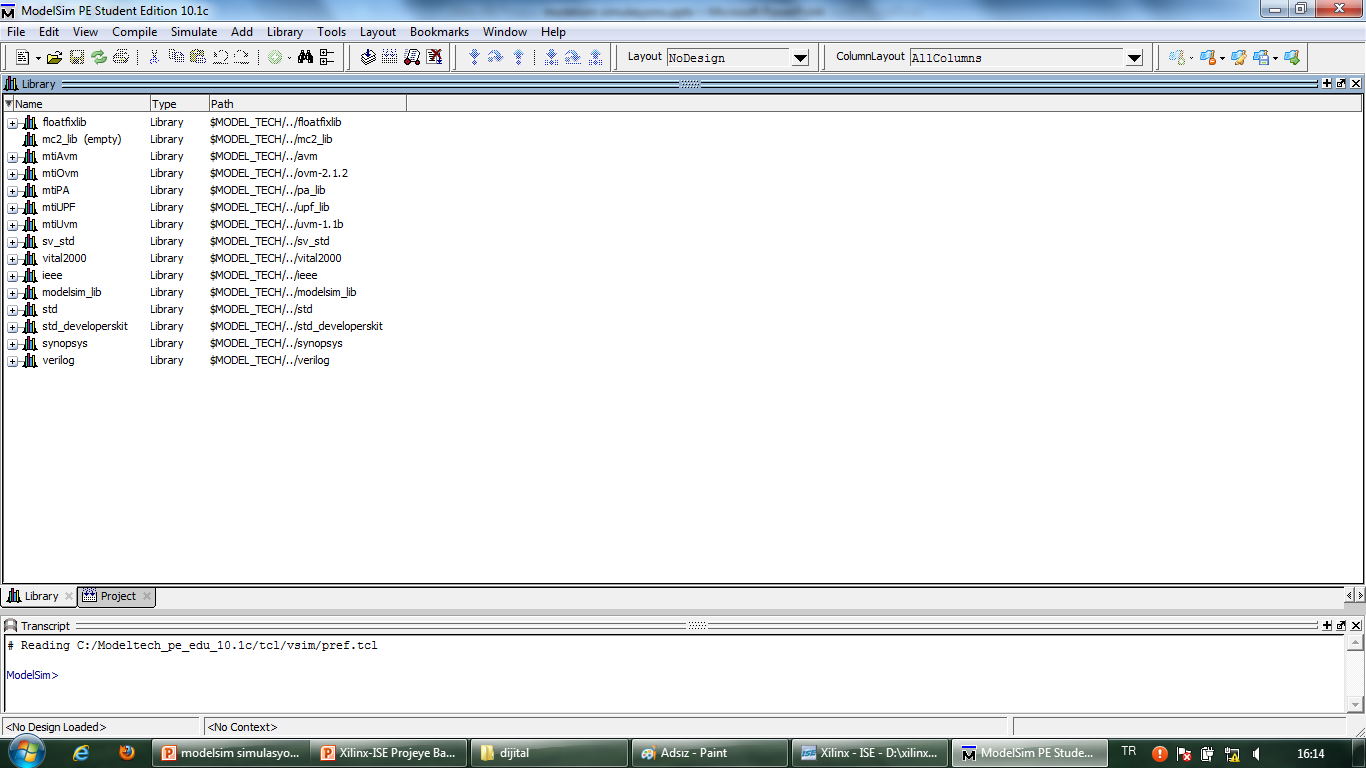Click the Transcript scrollbar down arrow
1366x768 pixels.
coord(1356,705)
